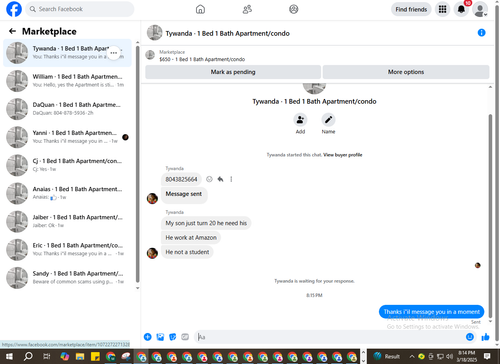Open the Anaias conversation
Image resolution: width=500 pixels, height=364 pixels.
click(x=67, y=193)
